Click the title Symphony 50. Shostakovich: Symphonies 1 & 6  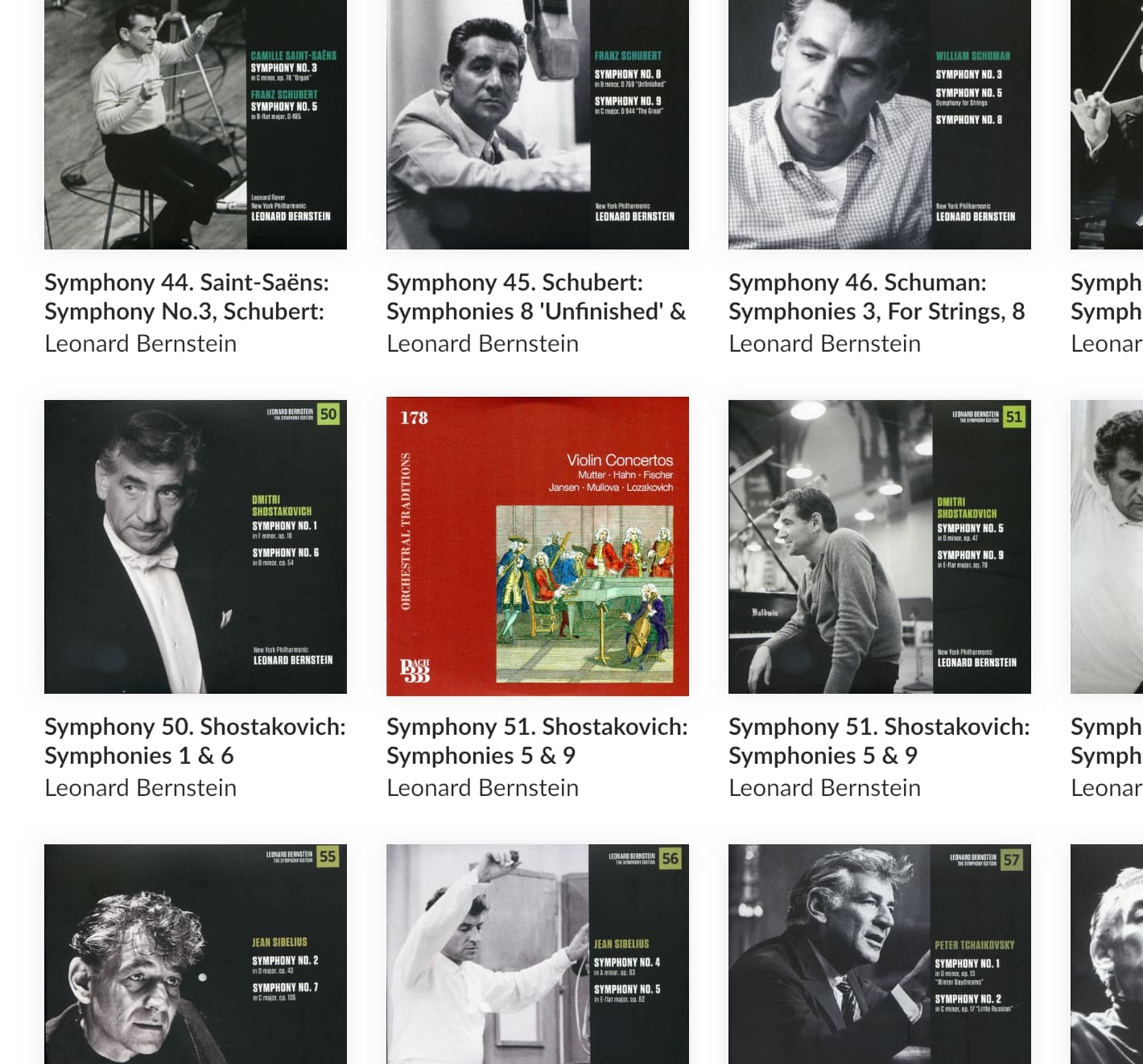pos(195,741)
